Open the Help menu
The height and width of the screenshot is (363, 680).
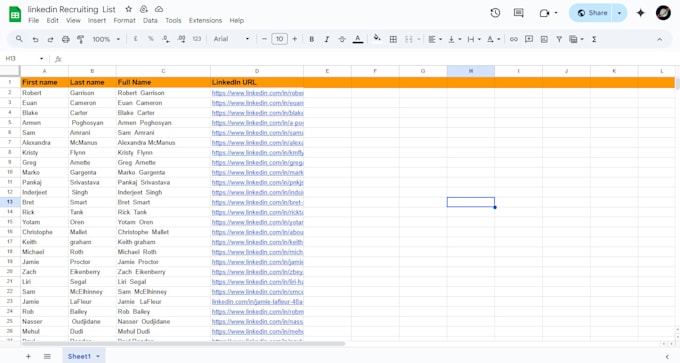click(x=236, y=20)
